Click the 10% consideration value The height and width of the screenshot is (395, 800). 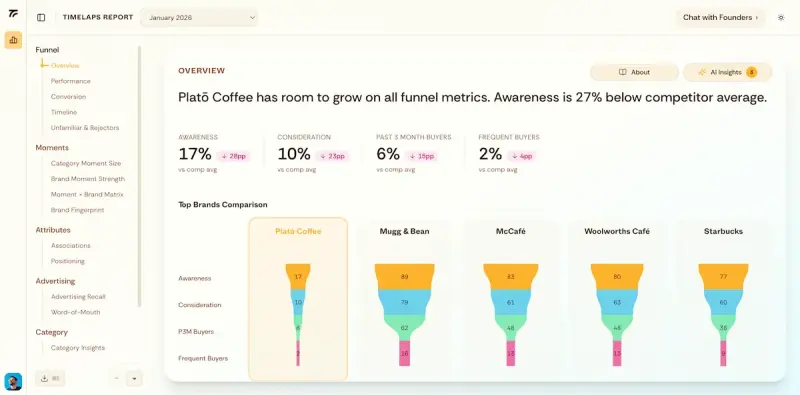click(x=294, y=154)
